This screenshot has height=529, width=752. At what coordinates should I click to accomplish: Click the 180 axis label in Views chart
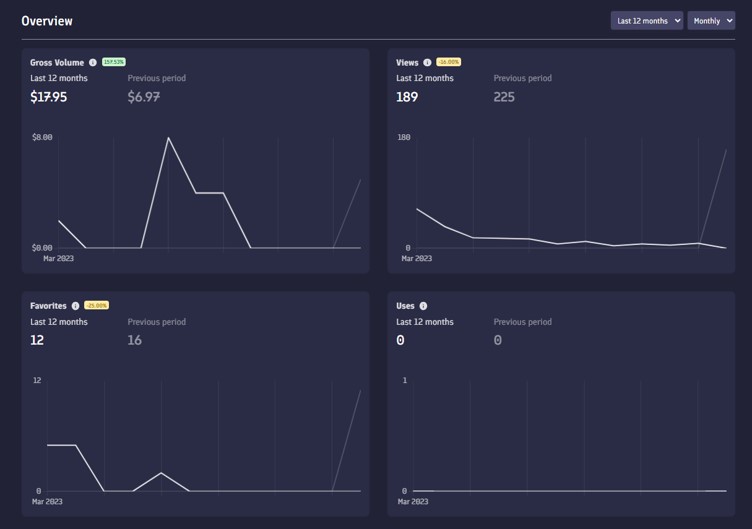click(404, 137)
